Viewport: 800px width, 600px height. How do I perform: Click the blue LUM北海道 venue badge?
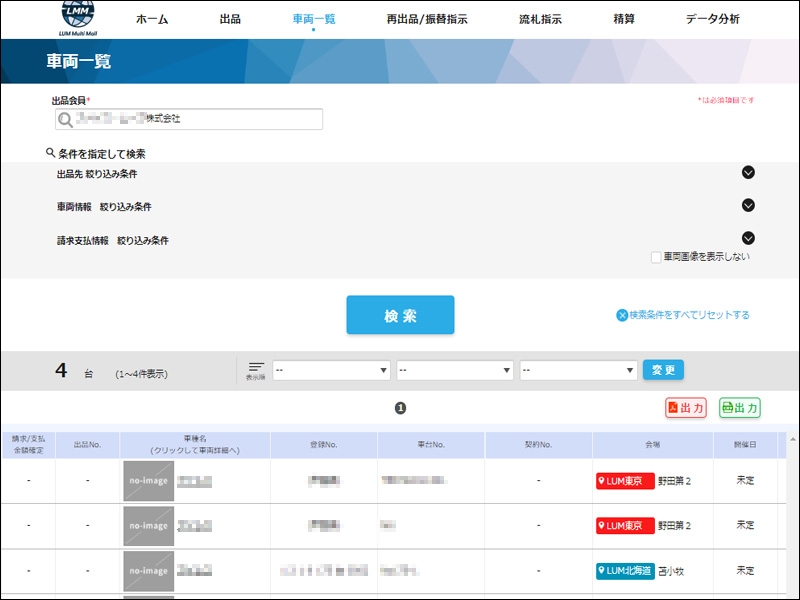tap(625, 570)
